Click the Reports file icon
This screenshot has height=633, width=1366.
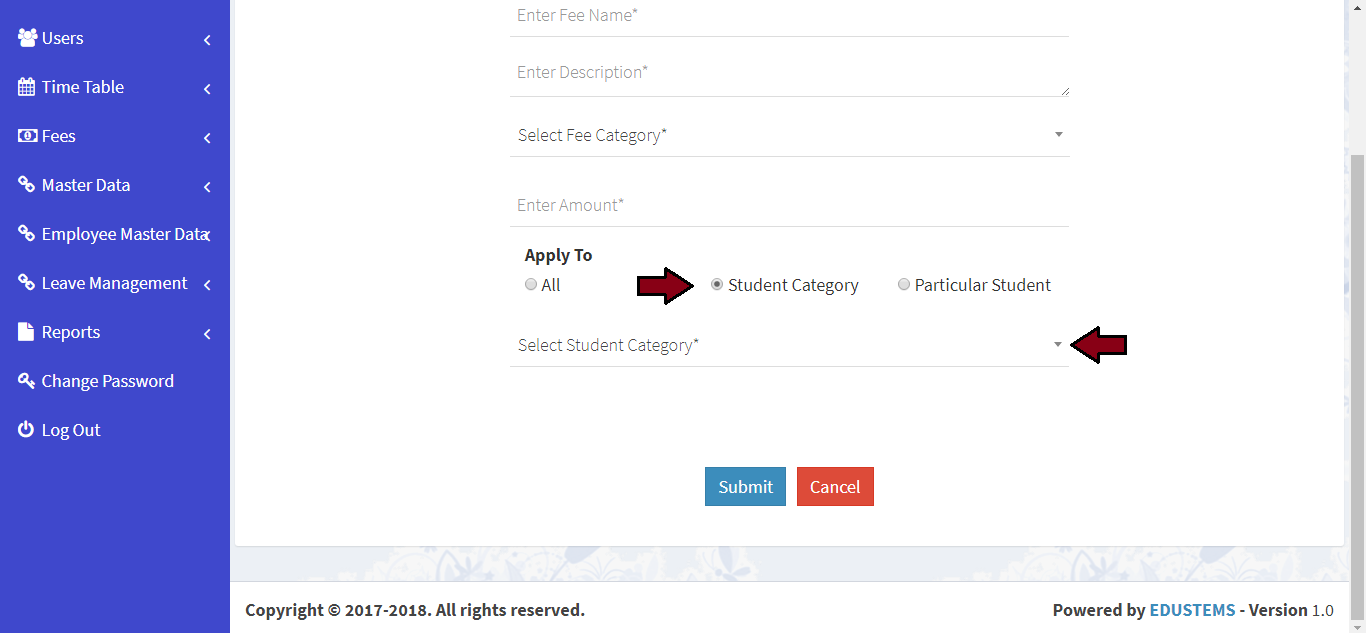(x=27, y=332)
